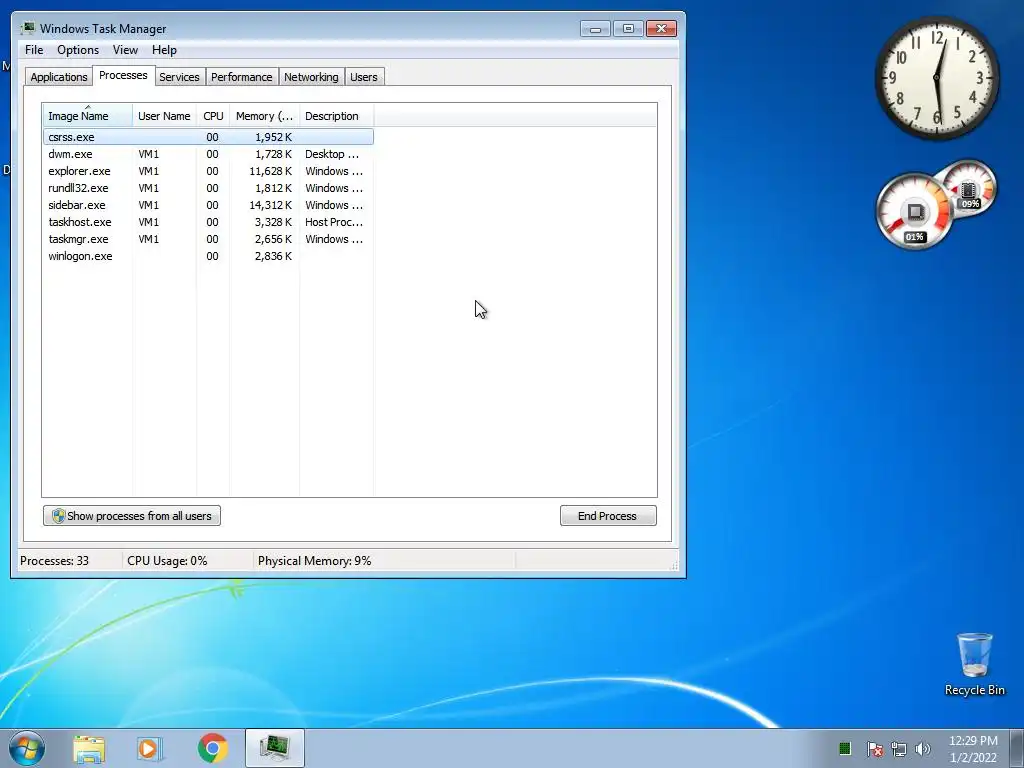Click Show processes from all users

[132, 516]
